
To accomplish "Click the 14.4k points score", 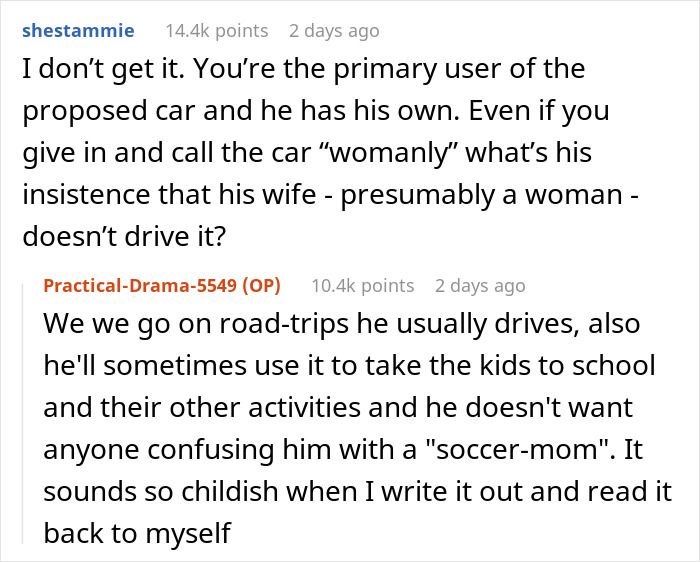I will coord(217,31).
